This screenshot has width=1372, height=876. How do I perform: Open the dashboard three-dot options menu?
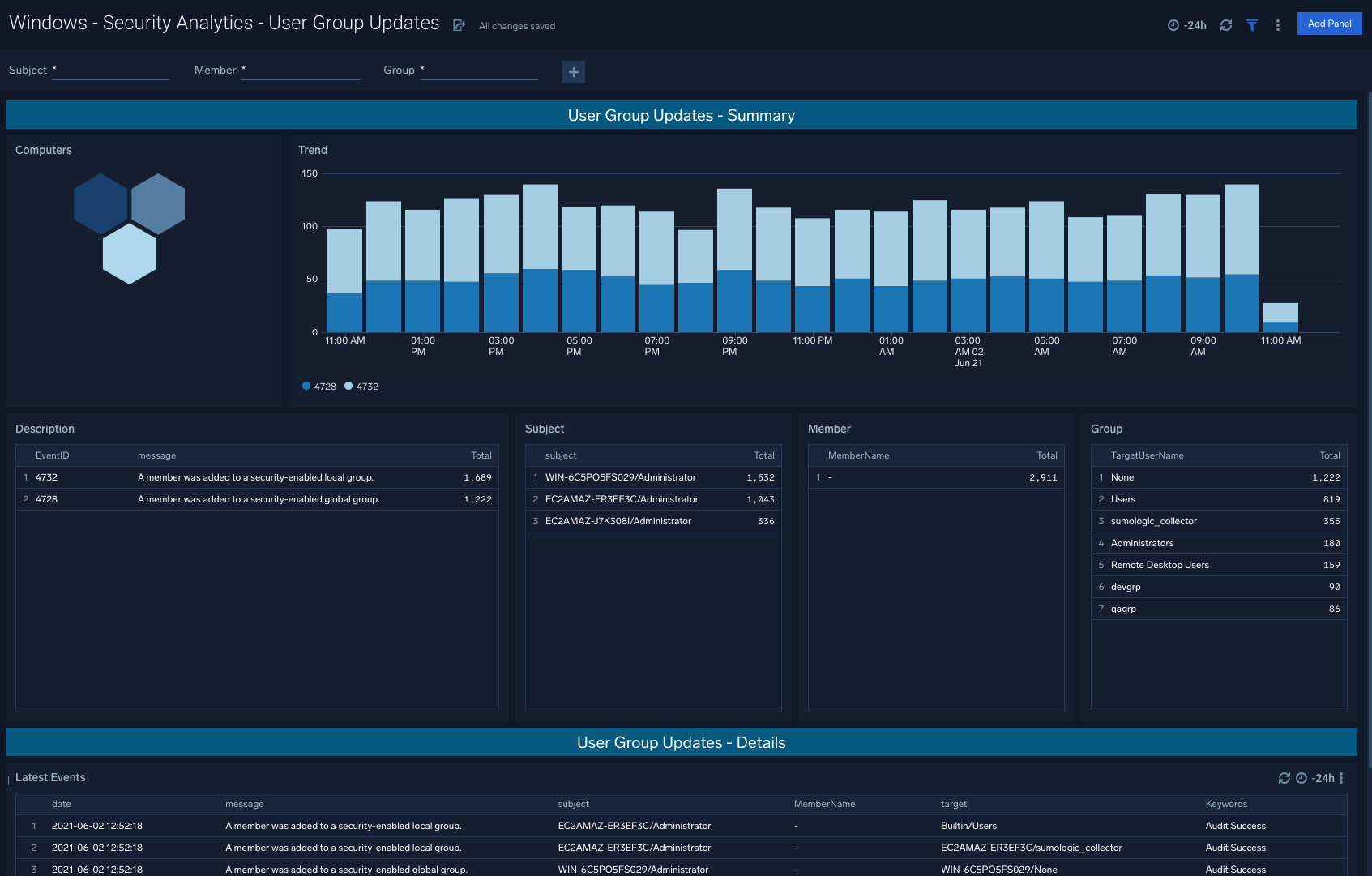[1278, 25]
